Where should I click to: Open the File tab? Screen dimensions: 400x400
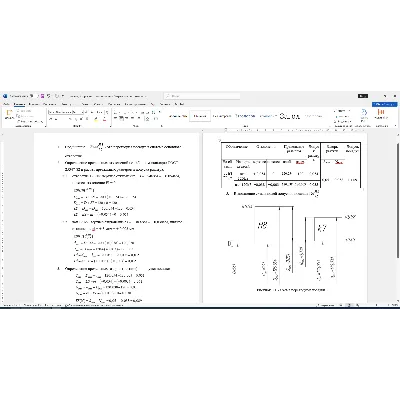6,104
